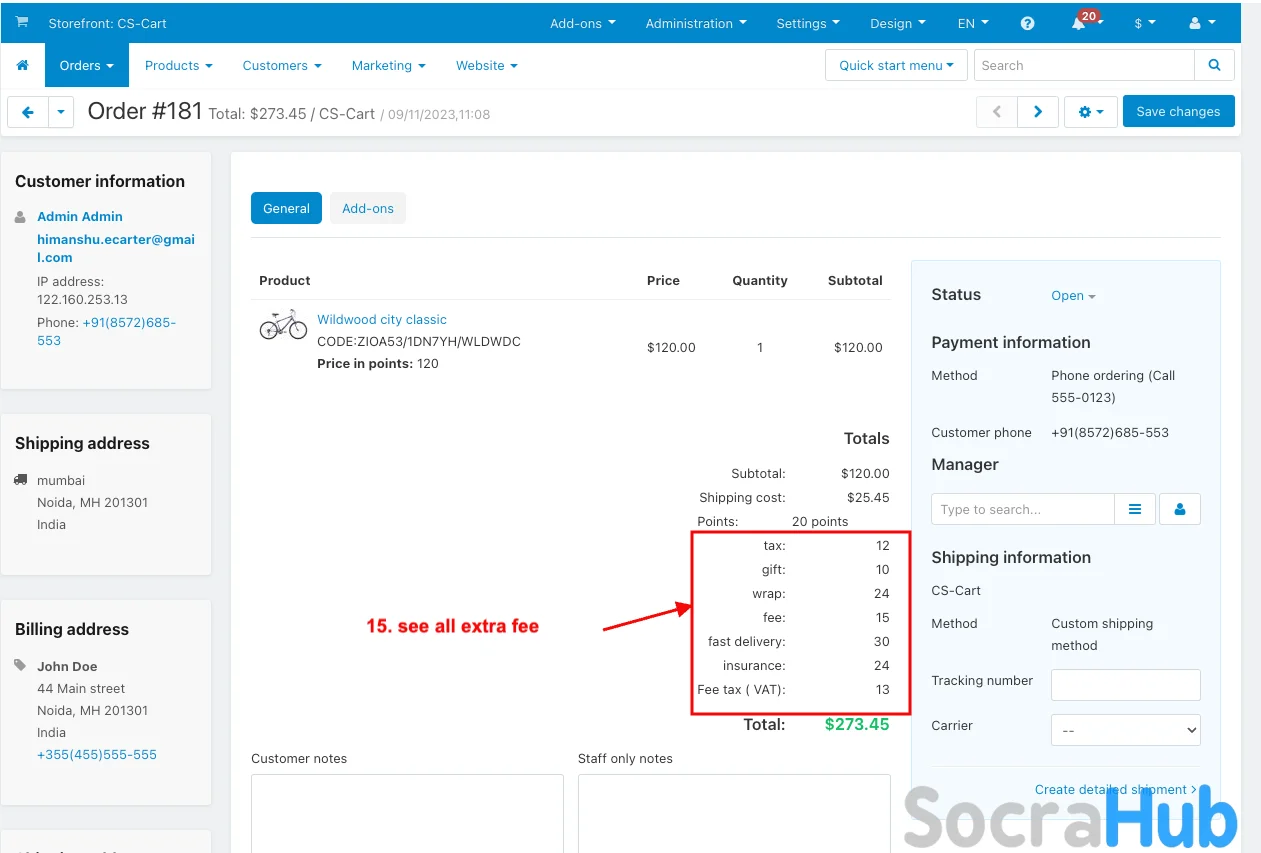Open the gear settings menu
The image size is (1261, 853).
click(1090, 112)
